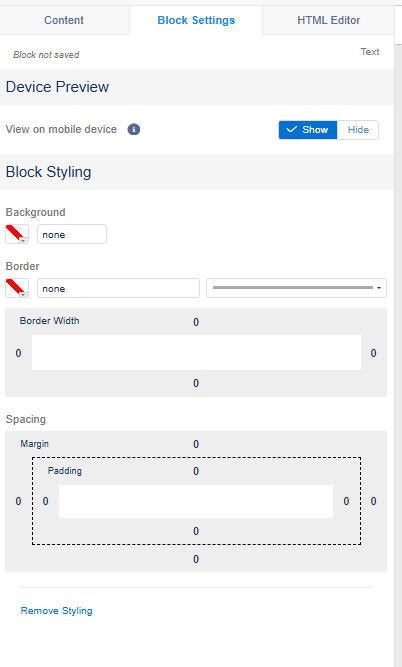Click the Background color value field
The image size is (402, 667).
72,234
